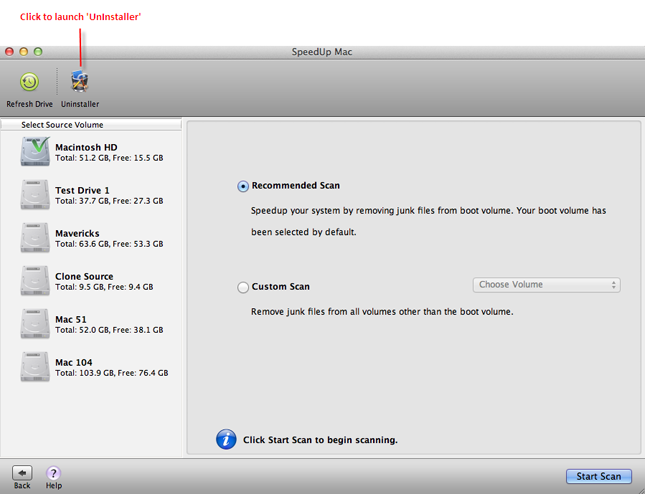Viewport: 645px width, 494px height.
Task: Launch the Uninstaller tool
Action: coord(80,81)
